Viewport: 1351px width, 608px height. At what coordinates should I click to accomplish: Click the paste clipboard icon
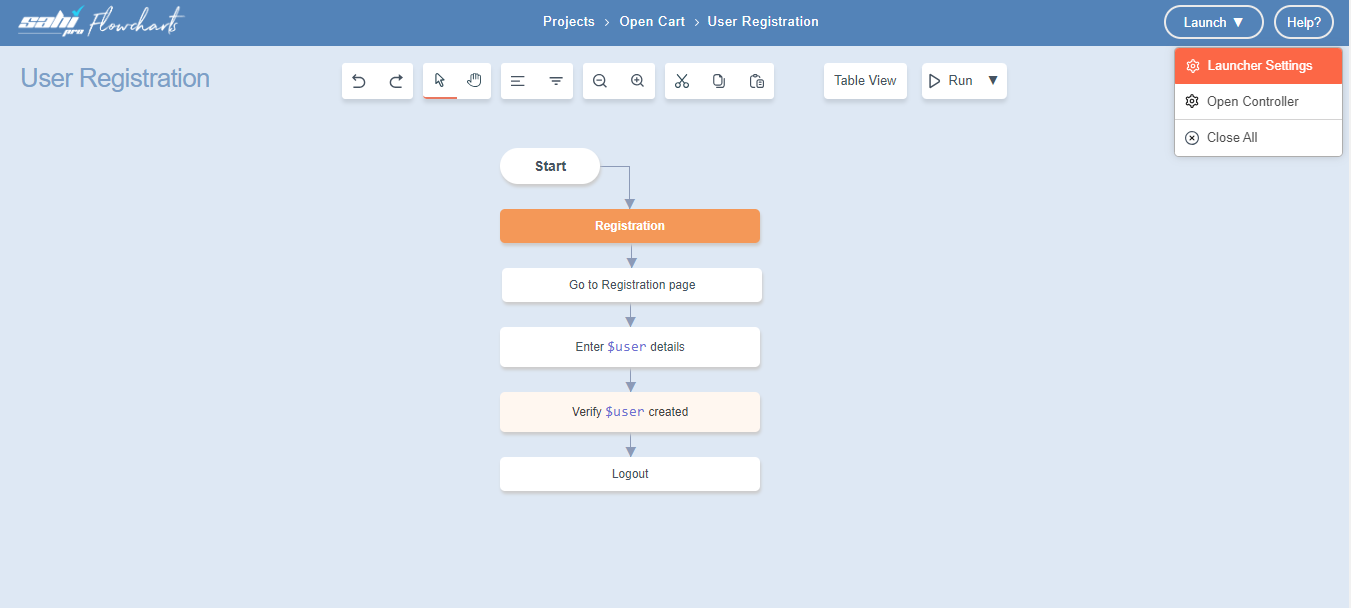(757, 81)
